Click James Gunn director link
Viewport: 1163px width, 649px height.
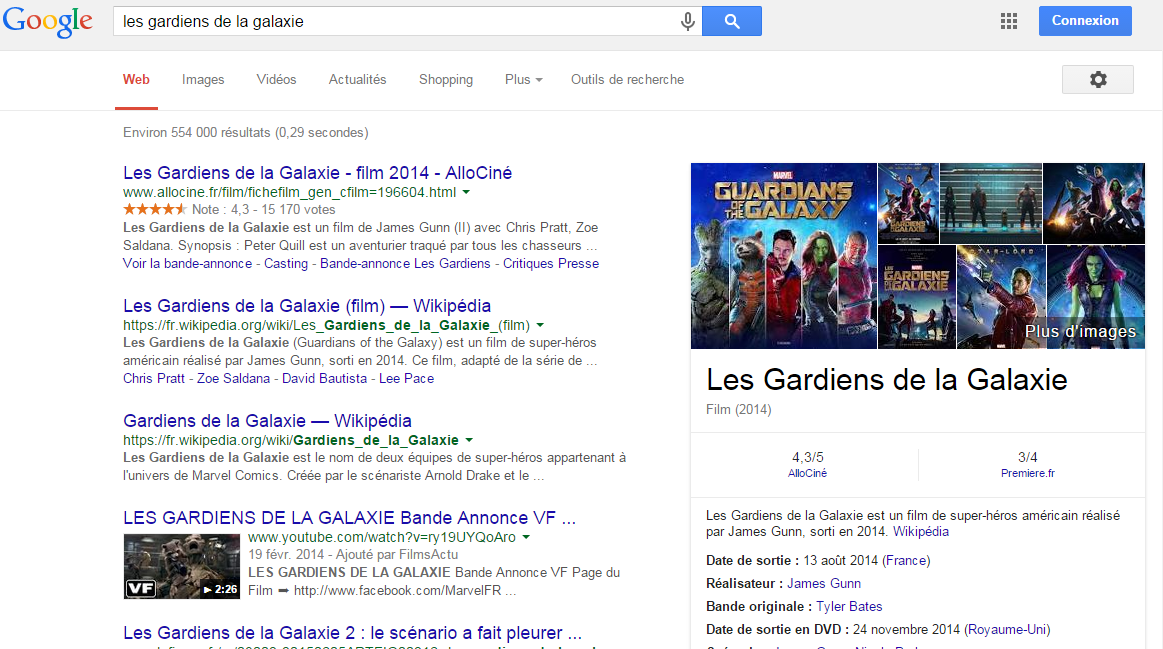click(824, 584)
